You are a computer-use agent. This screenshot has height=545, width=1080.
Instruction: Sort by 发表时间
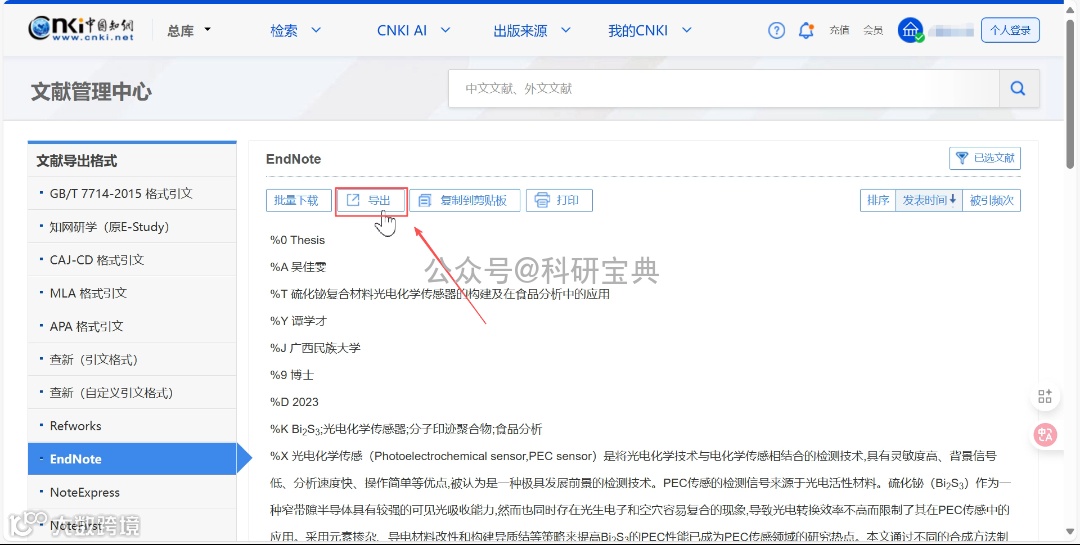click(928, 200)
